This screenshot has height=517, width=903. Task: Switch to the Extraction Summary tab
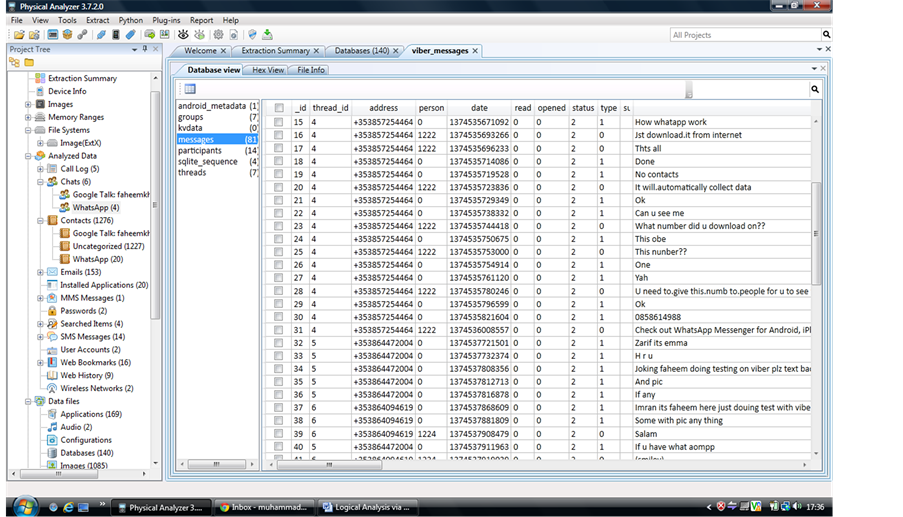(275, 51)
